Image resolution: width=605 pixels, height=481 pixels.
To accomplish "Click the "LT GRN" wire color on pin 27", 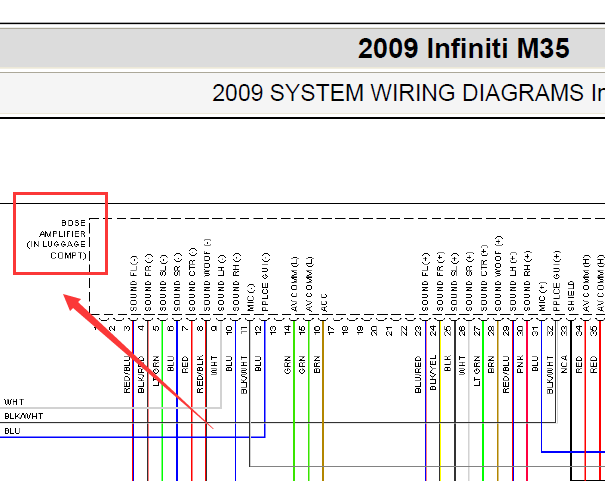I will pos(477,371).
